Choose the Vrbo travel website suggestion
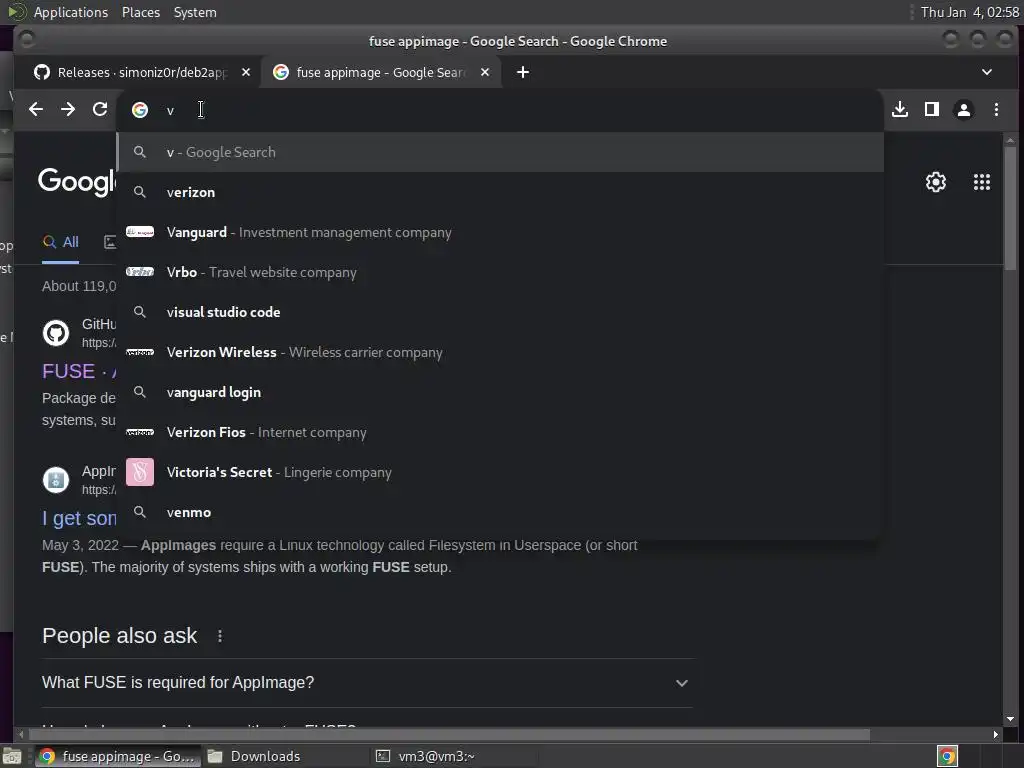This screenshot has height=768, width=1024. pos(500,272)
